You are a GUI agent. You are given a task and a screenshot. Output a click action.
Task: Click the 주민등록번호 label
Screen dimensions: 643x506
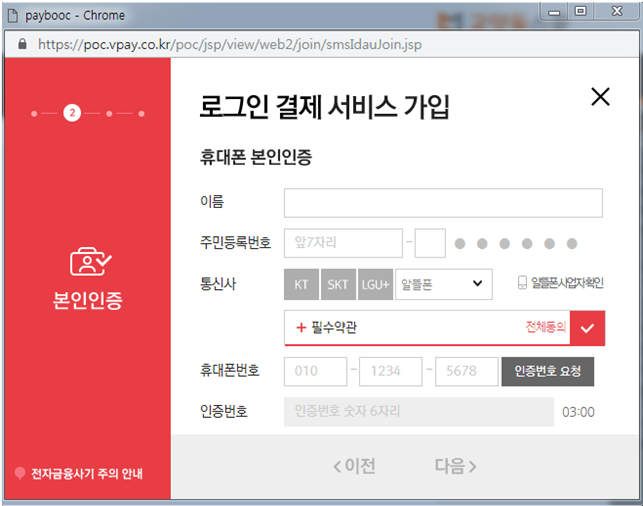click(x=235, y=242)
